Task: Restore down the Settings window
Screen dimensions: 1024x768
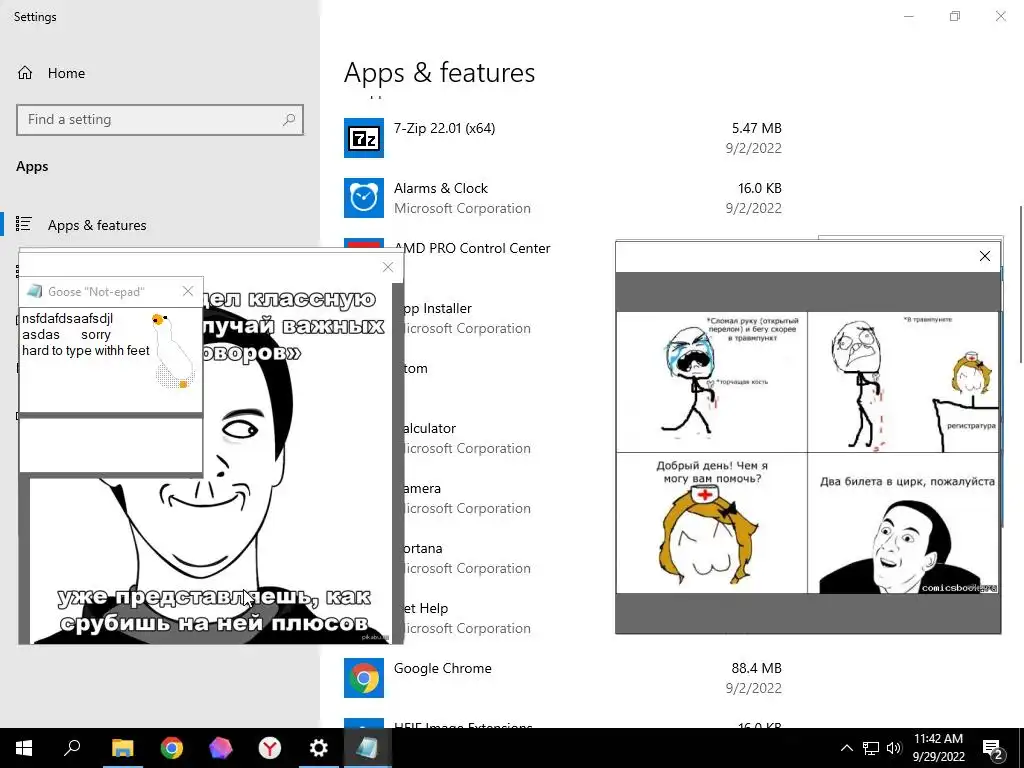Action: click(x=955, y=16)
